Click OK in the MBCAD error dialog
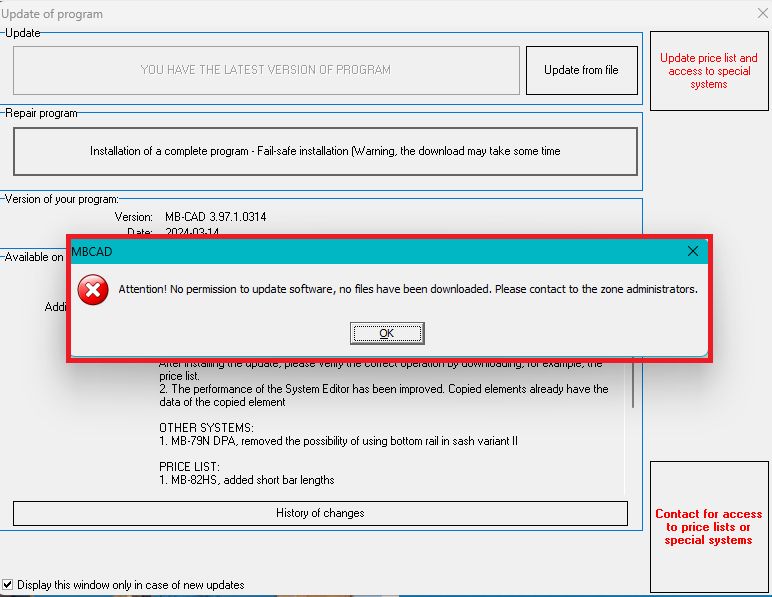 [387, 333]
